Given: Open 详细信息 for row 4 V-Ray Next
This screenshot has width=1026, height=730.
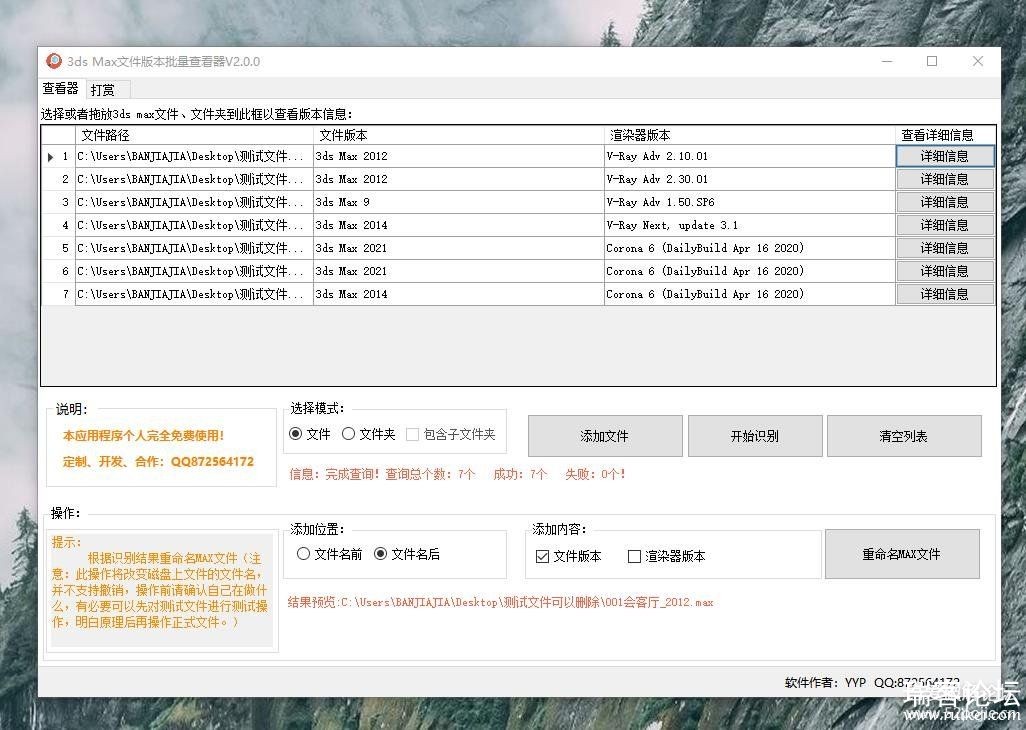Looking at the screenshot, I should [945, 225].
